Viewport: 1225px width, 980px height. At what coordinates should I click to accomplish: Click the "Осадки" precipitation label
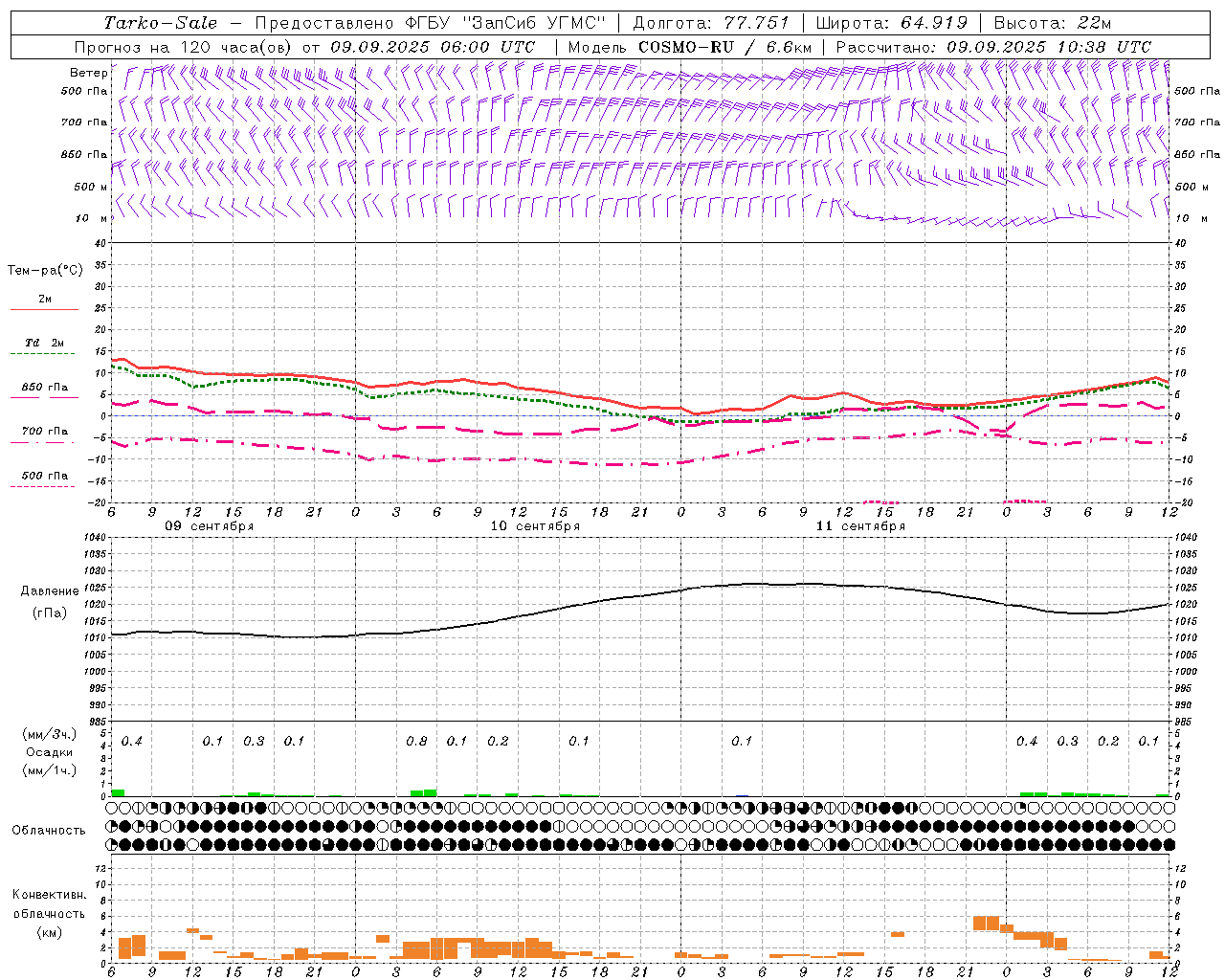(x=50, y=752)
